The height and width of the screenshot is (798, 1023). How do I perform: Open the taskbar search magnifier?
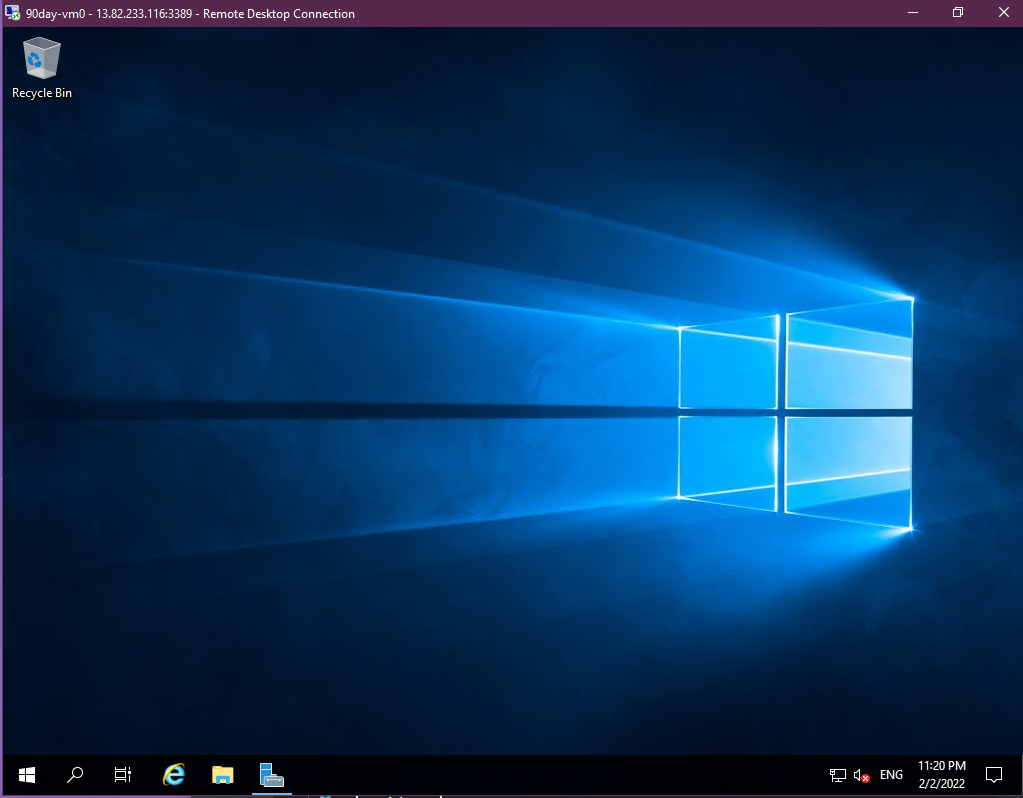pos(75,775)
